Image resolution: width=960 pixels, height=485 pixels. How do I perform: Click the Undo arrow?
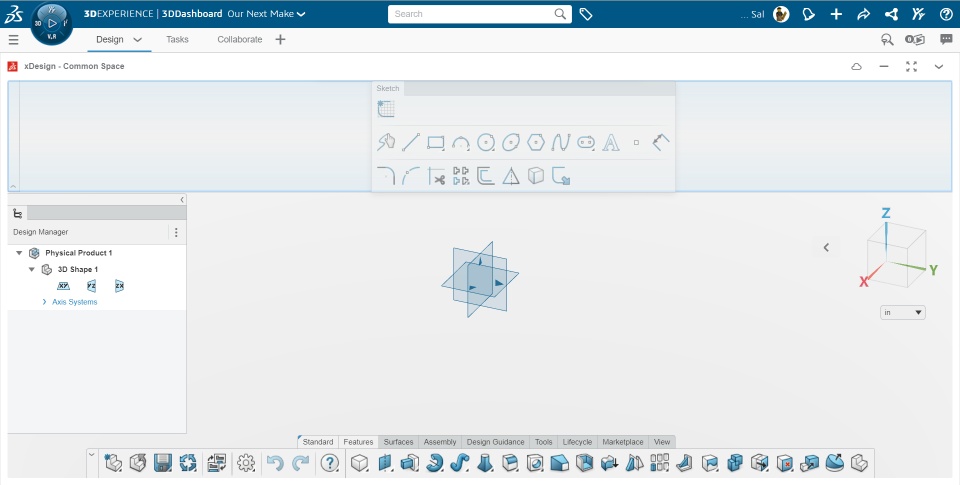click(x=276, y=463)
